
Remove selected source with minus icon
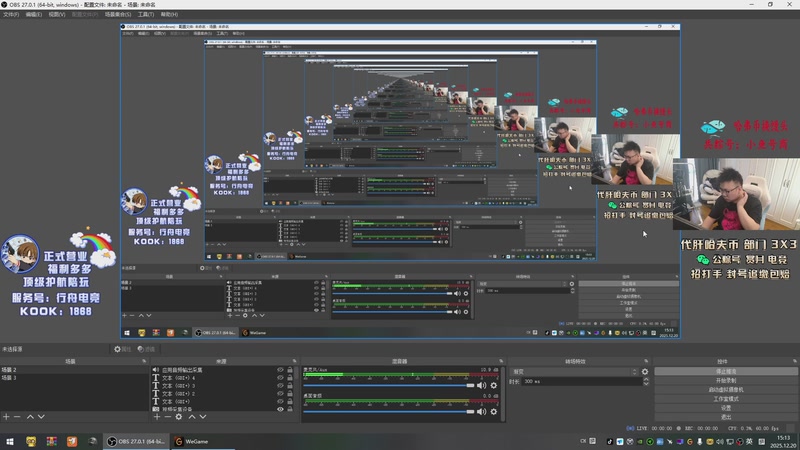[167, 417]
